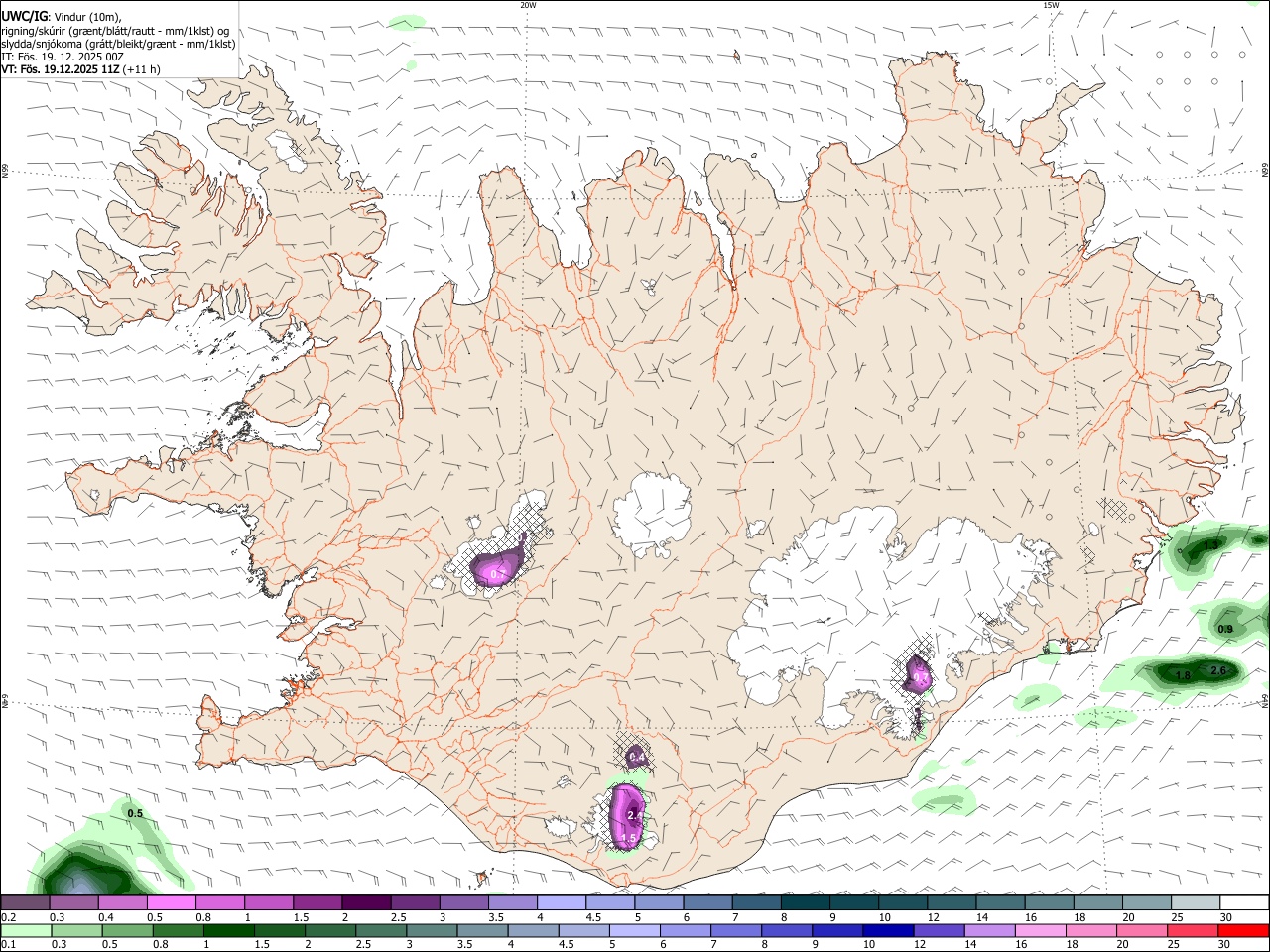Click the '4.5' label under the upper bar

pyautogui.click(x=593, y=917)
